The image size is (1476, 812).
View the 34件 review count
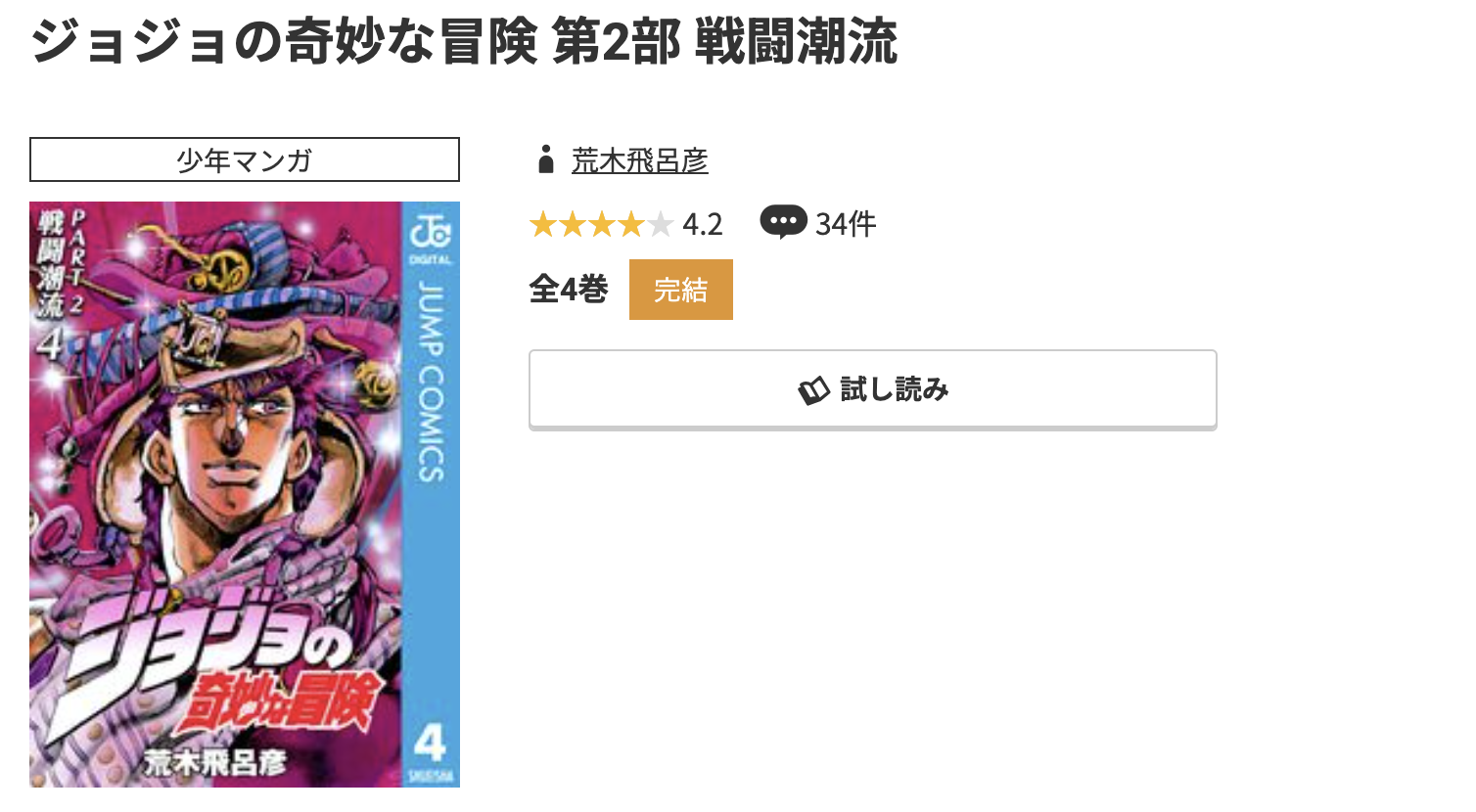[846, 225]
